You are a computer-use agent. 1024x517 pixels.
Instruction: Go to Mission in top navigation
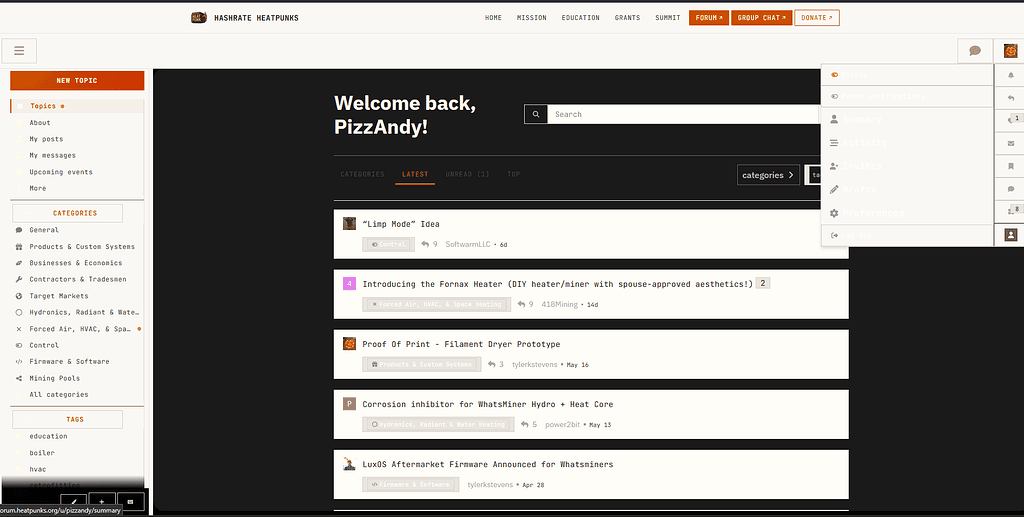[x=532, y=18]
